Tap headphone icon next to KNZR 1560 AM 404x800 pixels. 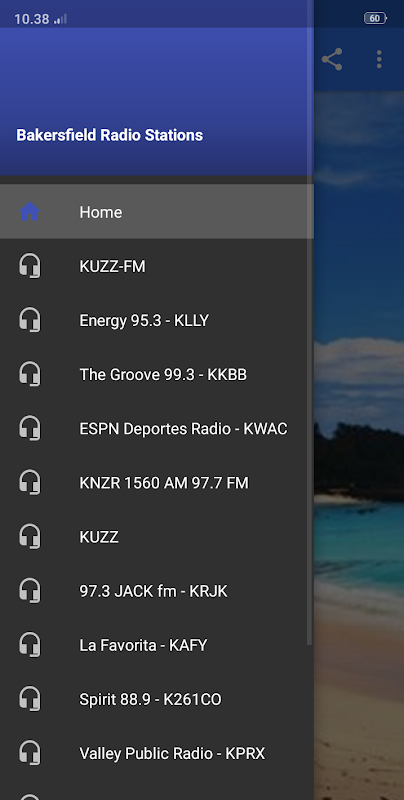tap(30, 482)
